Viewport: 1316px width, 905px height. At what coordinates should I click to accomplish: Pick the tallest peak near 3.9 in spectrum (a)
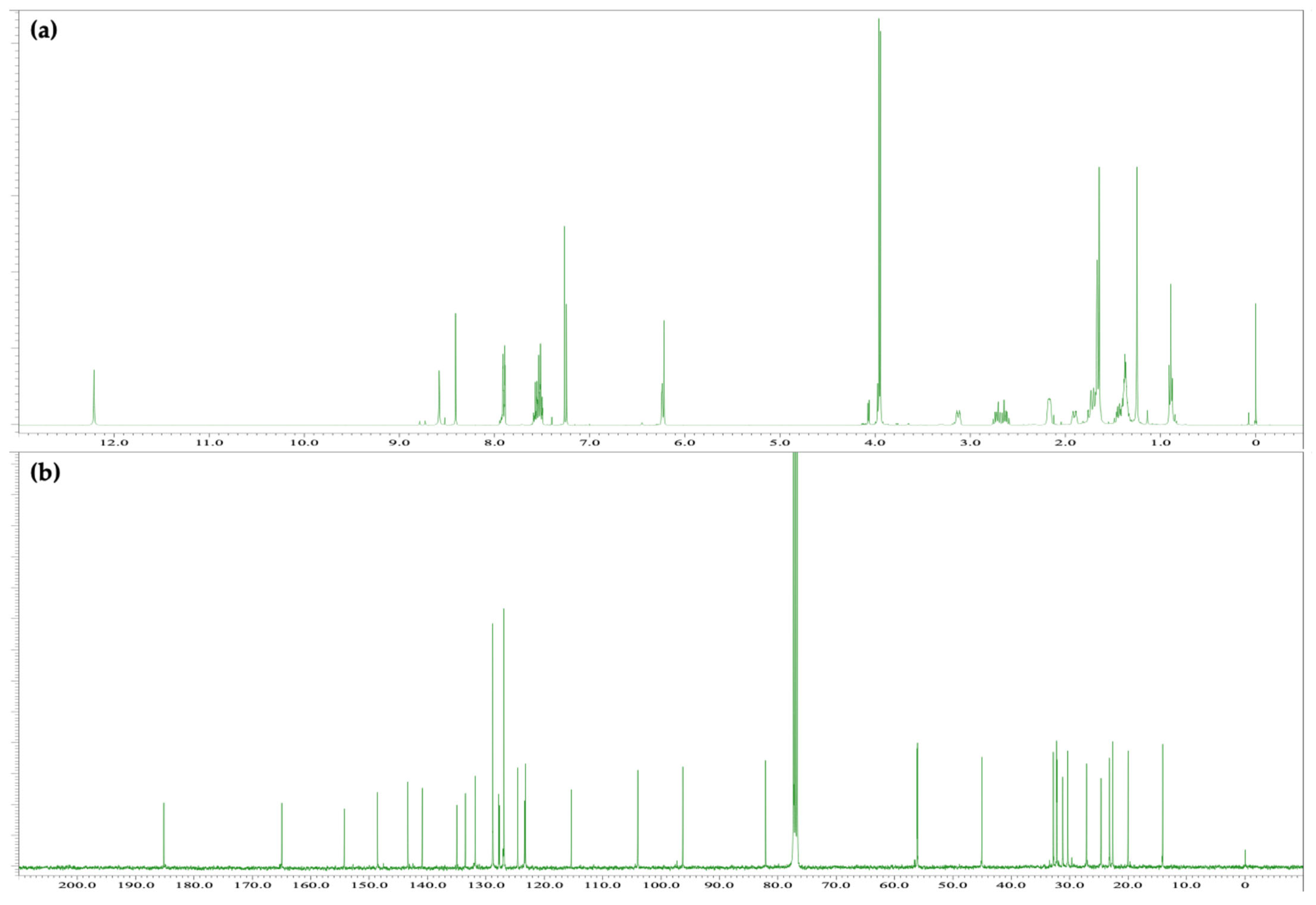coord(879,221)
